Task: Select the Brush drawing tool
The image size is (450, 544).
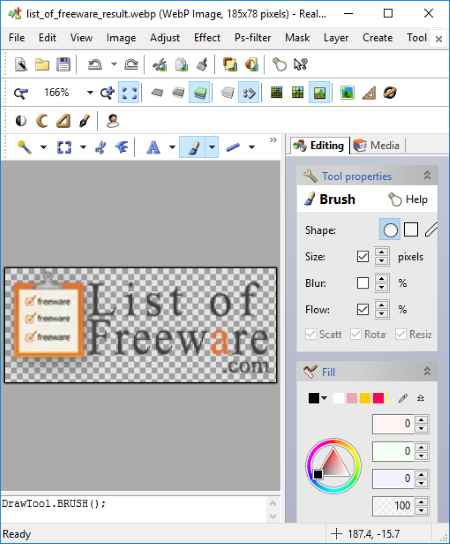Action: (193, 147)
